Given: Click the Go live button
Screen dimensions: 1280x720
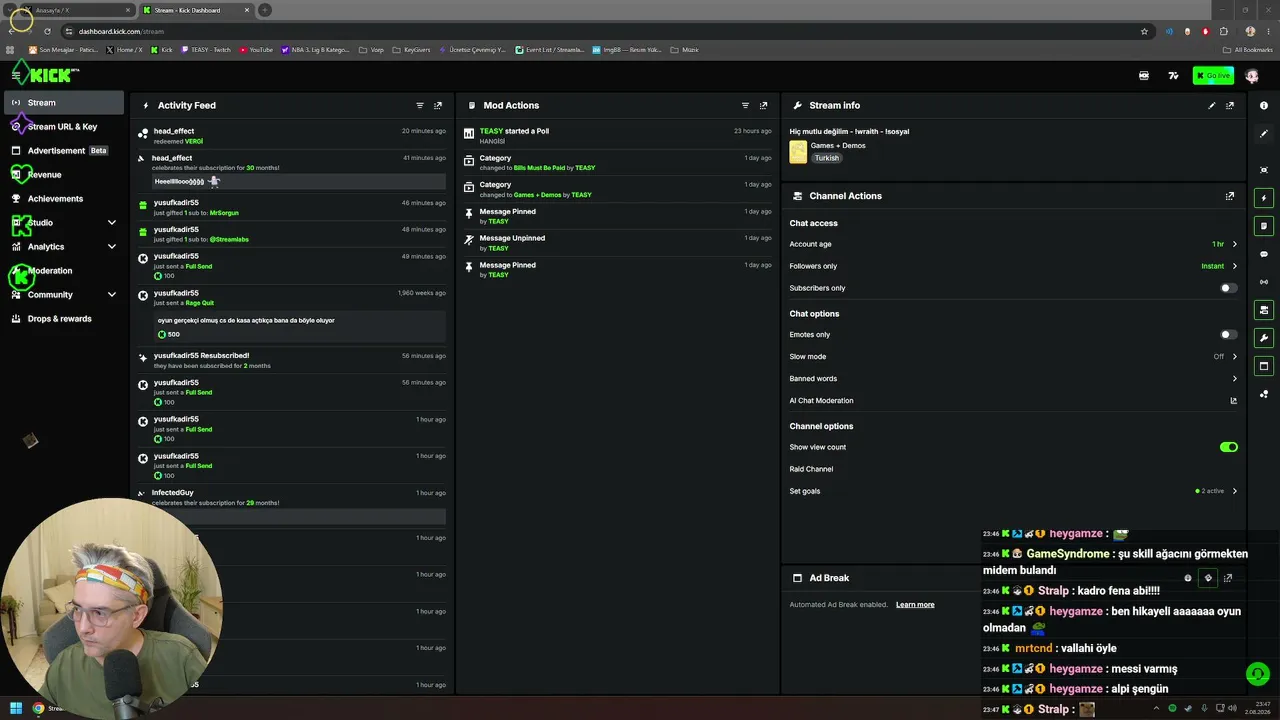Looking at the screenshot, I should click(x=1213, y=75).
